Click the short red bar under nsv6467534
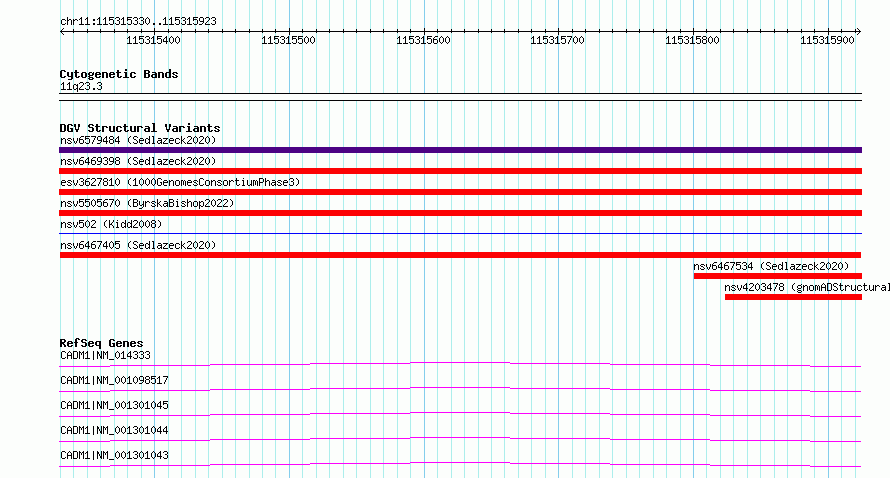This screenshot has width=890, height=478. tap(778, 276)
